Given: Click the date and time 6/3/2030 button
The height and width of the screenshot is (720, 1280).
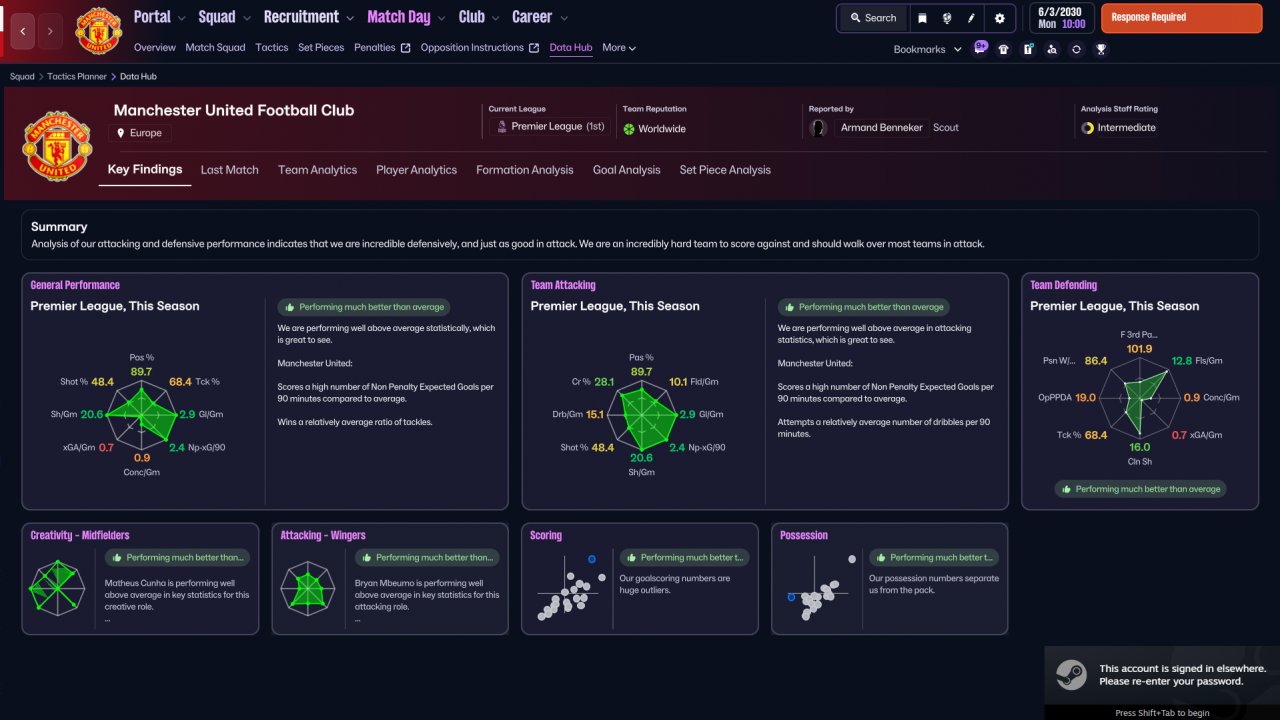Looking at the screenshot, I should (x=1061, y=18).
